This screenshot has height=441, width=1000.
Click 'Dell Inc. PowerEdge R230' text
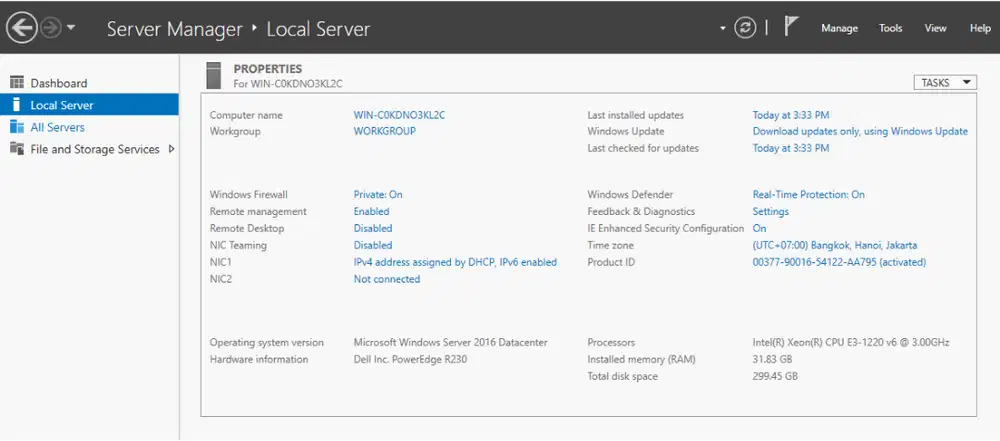point(410,359)
